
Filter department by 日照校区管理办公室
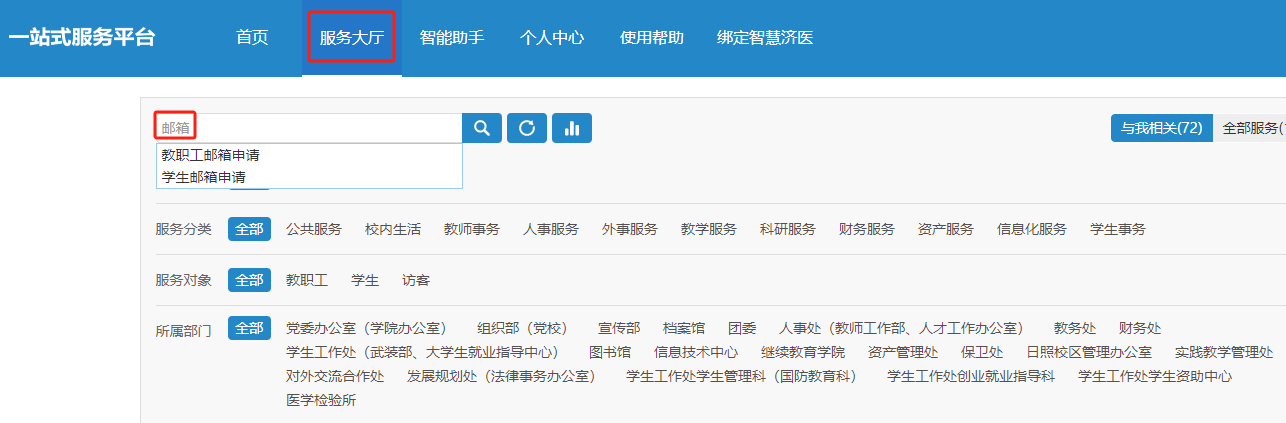pos(1089,352)
